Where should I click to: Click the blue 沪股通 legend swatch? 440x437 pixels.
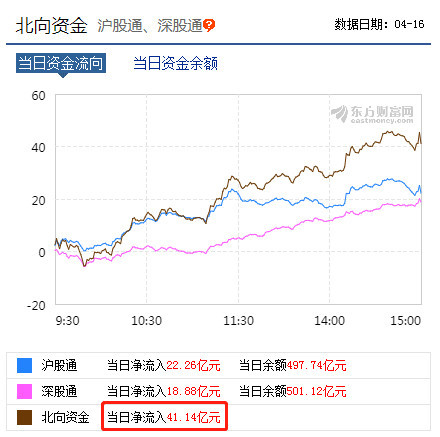click(x=24, y=365)
